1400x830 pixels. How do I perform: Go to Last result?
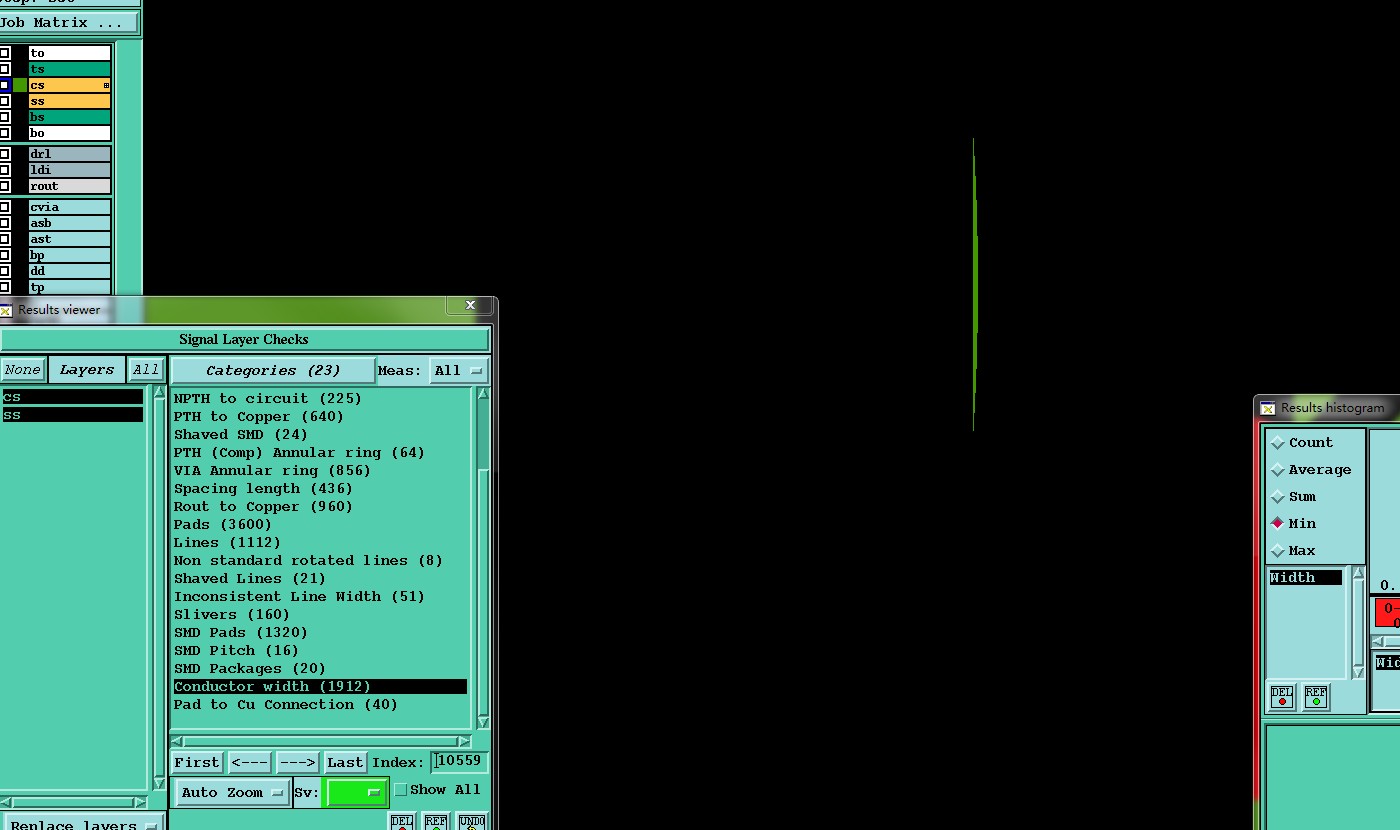345,762
